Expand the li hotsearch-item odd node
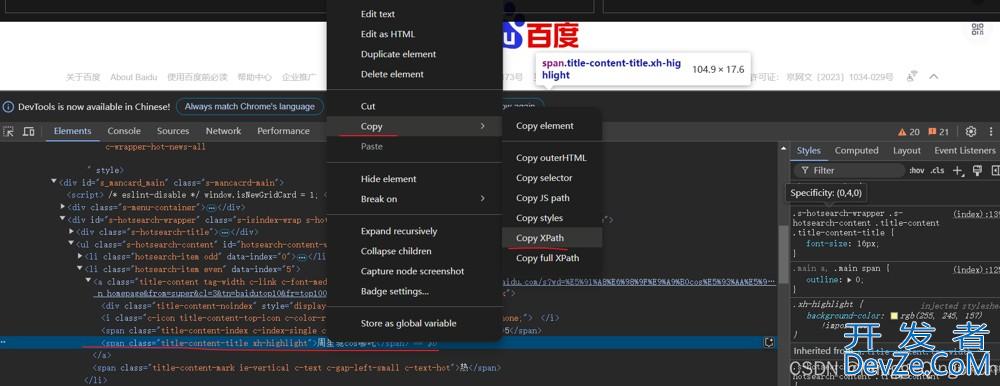1000x386 pixels. [80, 256]
